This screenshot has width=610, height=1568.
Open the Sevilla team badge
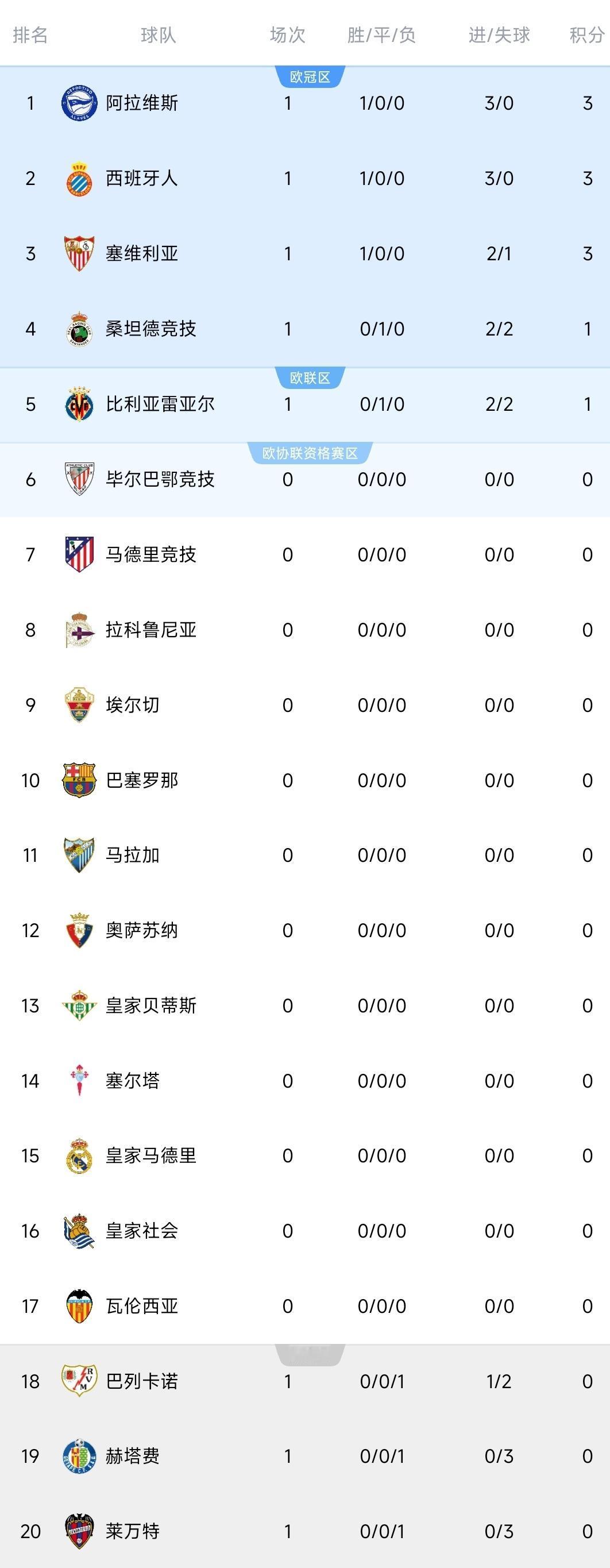(x=79, y=253)
